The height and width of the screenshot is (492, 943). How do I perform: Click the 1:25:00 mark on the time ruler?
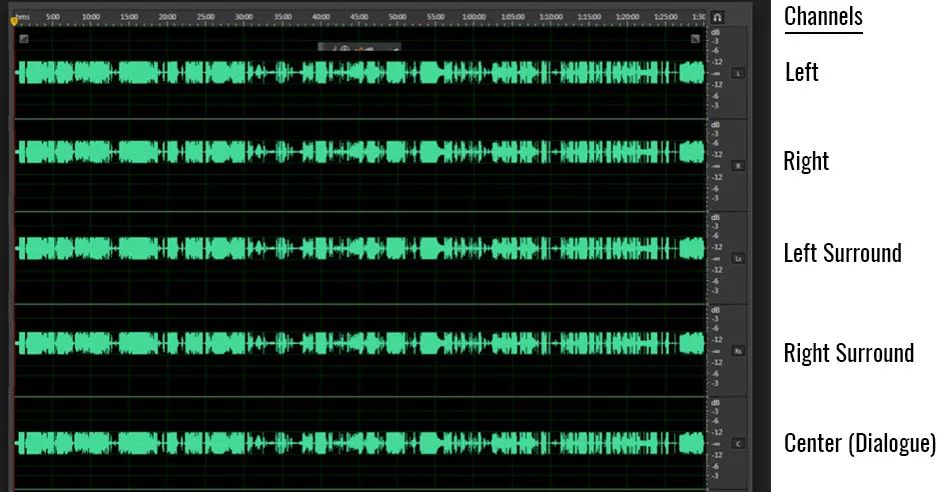point(666,17)
